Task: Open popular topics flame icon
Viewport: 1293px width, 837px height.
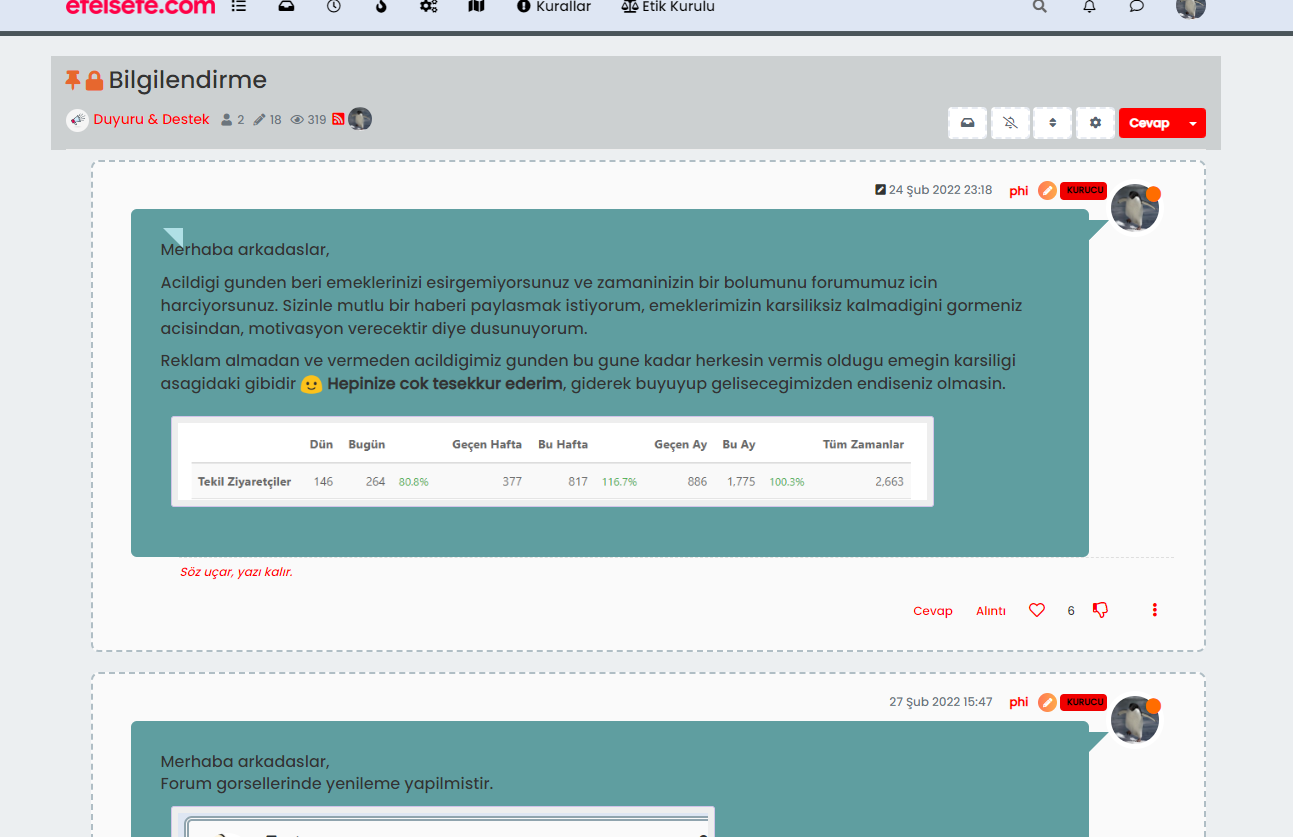Action: pos(381,7)
